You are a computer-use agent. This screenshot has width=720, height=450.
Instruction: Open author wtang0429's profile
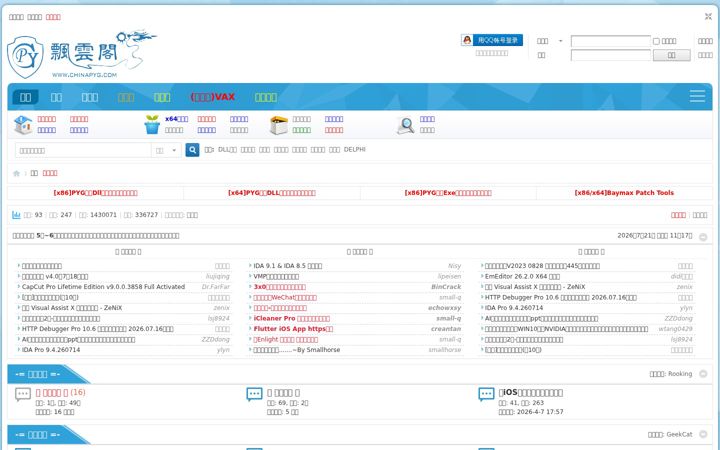(x=675, y=329)
